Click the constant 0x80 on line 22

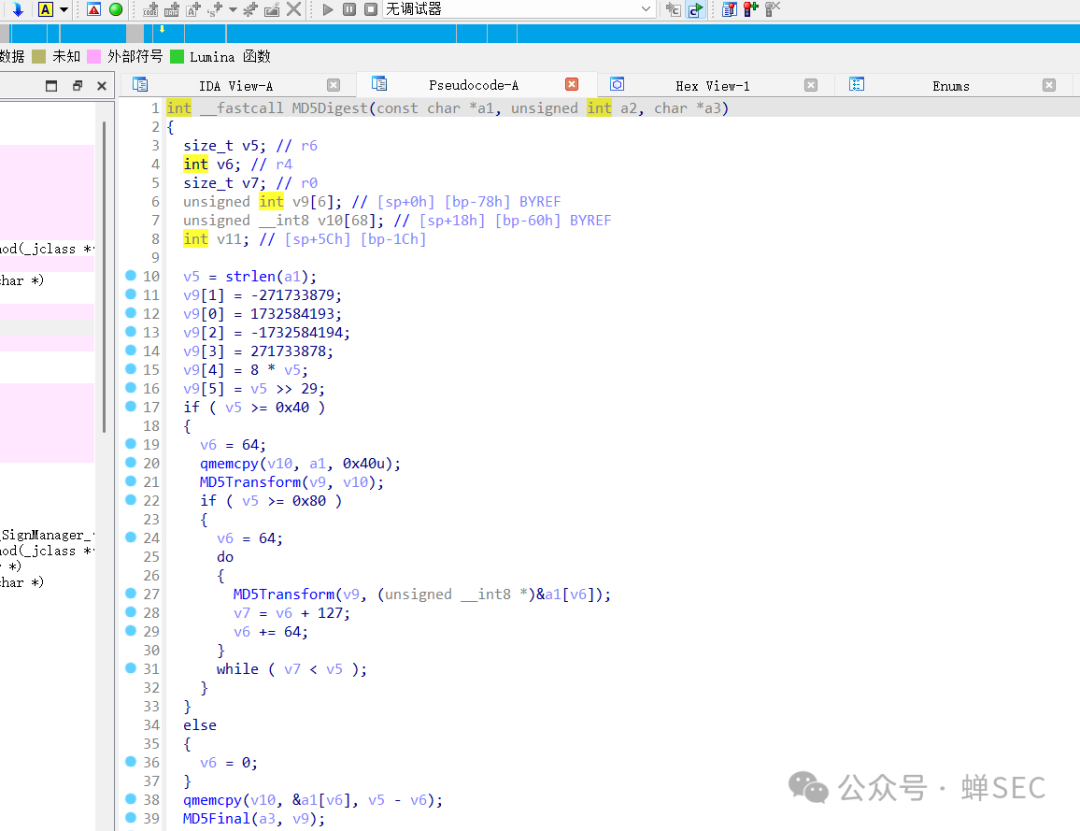click(309, 501)
